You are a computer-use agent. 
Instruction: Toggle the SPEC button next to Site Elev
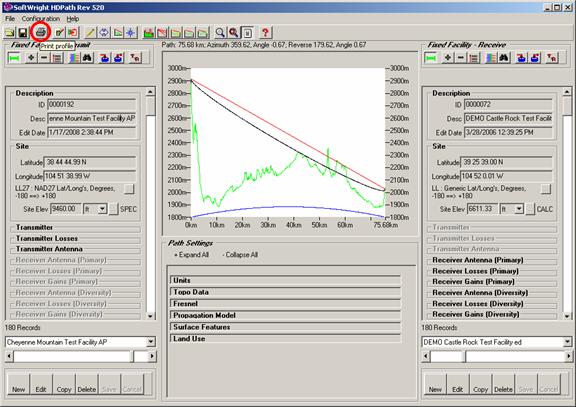[113, 209]
